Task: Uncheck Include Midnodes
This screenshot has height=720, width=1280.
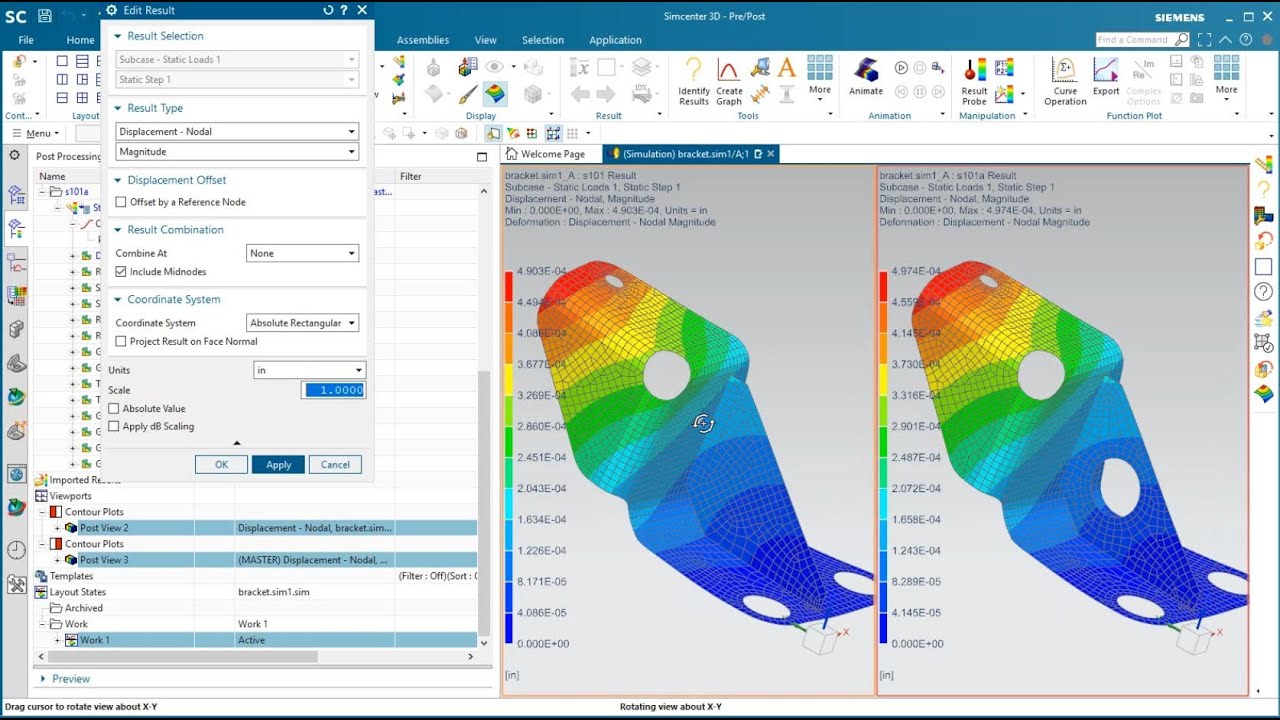Action: pyautogui.click(x=121, y=272)
